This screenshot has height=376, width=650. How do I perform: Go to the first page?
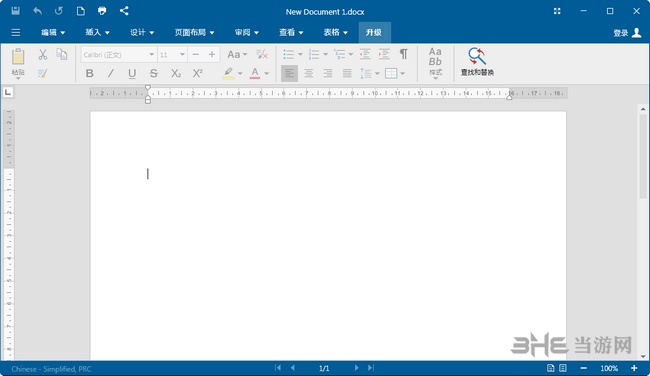click(x=278, y=368)
